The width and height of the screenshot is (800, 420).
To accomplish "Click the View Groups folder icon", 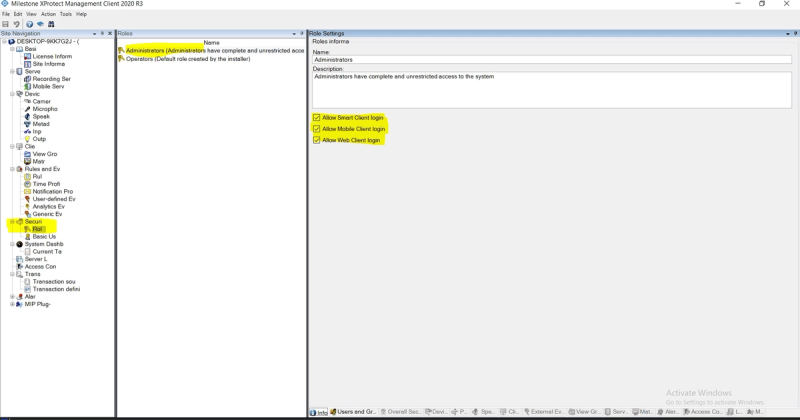I will coord(28,154).
